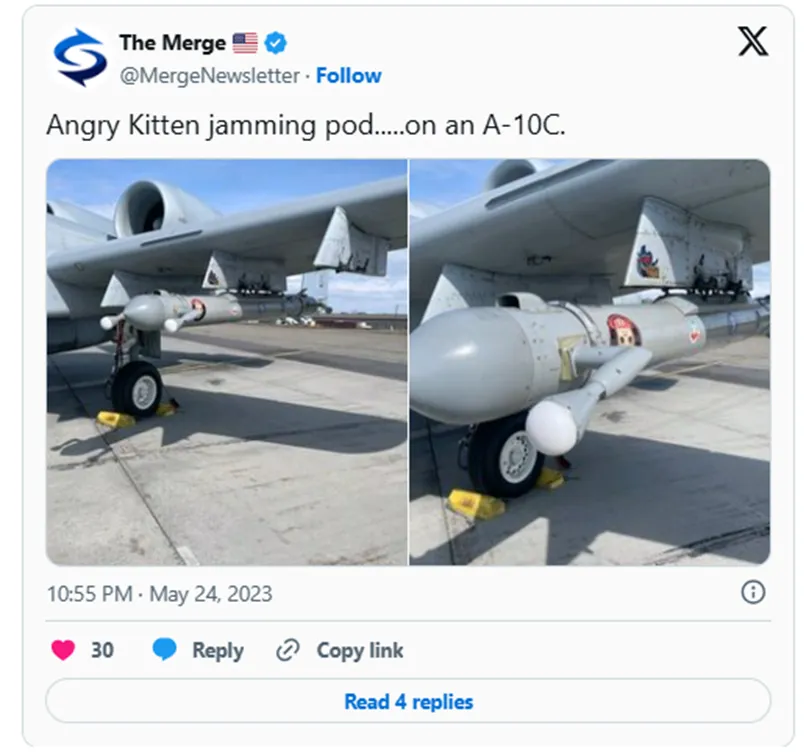Click the US flag emoji

[245, 43]
